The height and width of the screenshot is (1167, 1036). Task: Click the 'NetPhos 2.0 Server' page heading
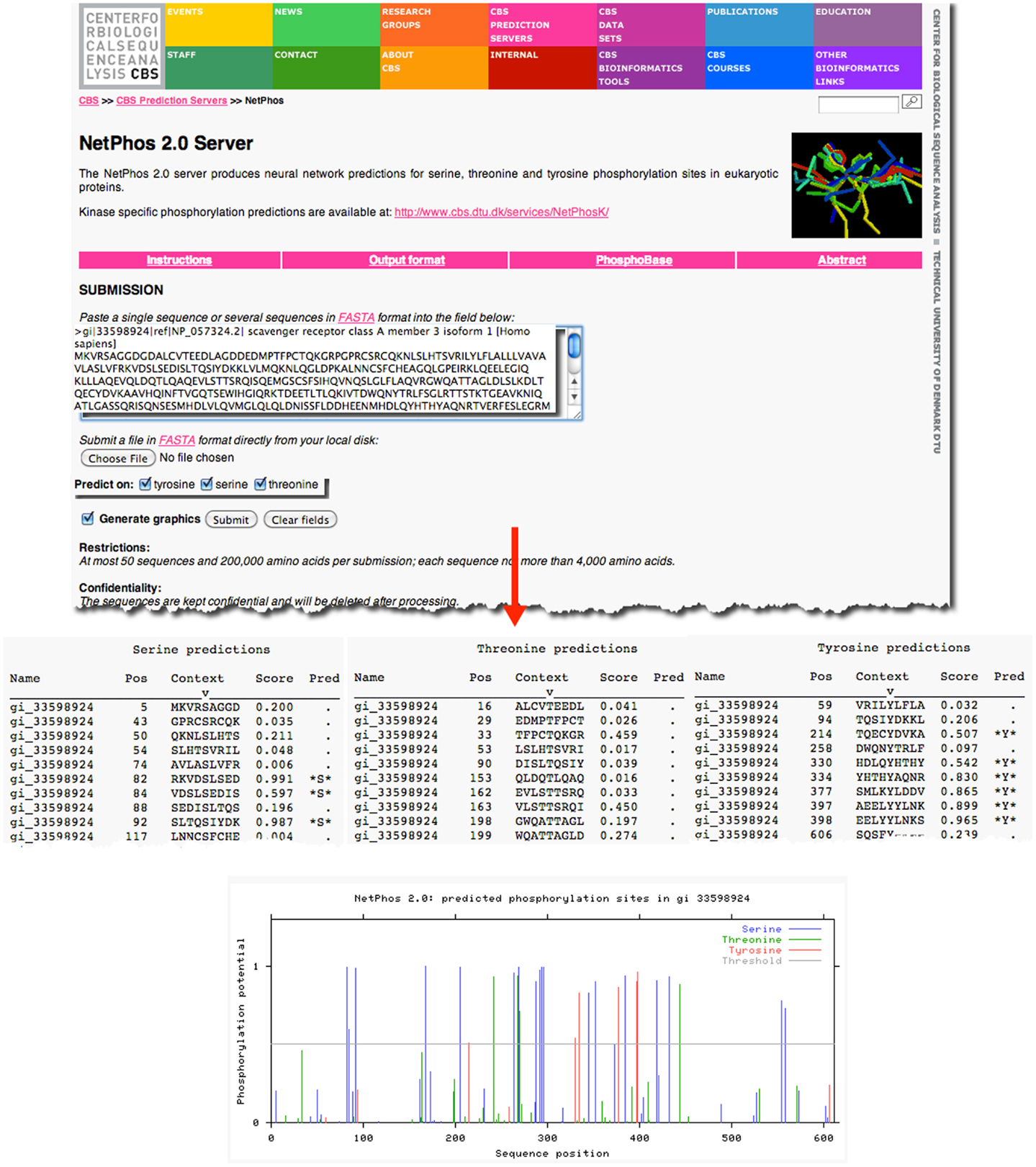click(166, 143)
